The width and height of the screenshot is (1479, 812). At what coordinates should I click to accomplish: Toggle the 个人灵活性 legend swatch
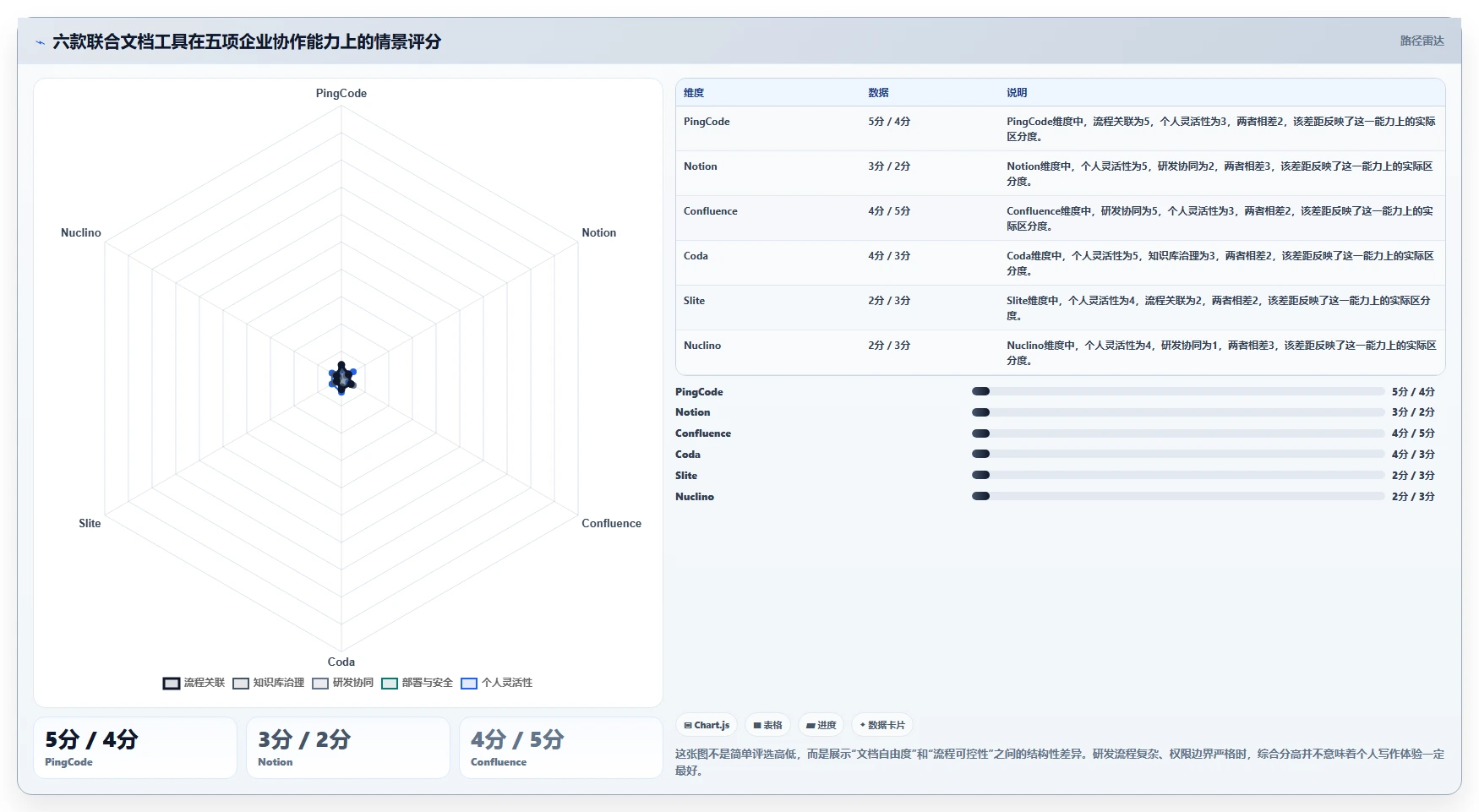coord(469,684)
